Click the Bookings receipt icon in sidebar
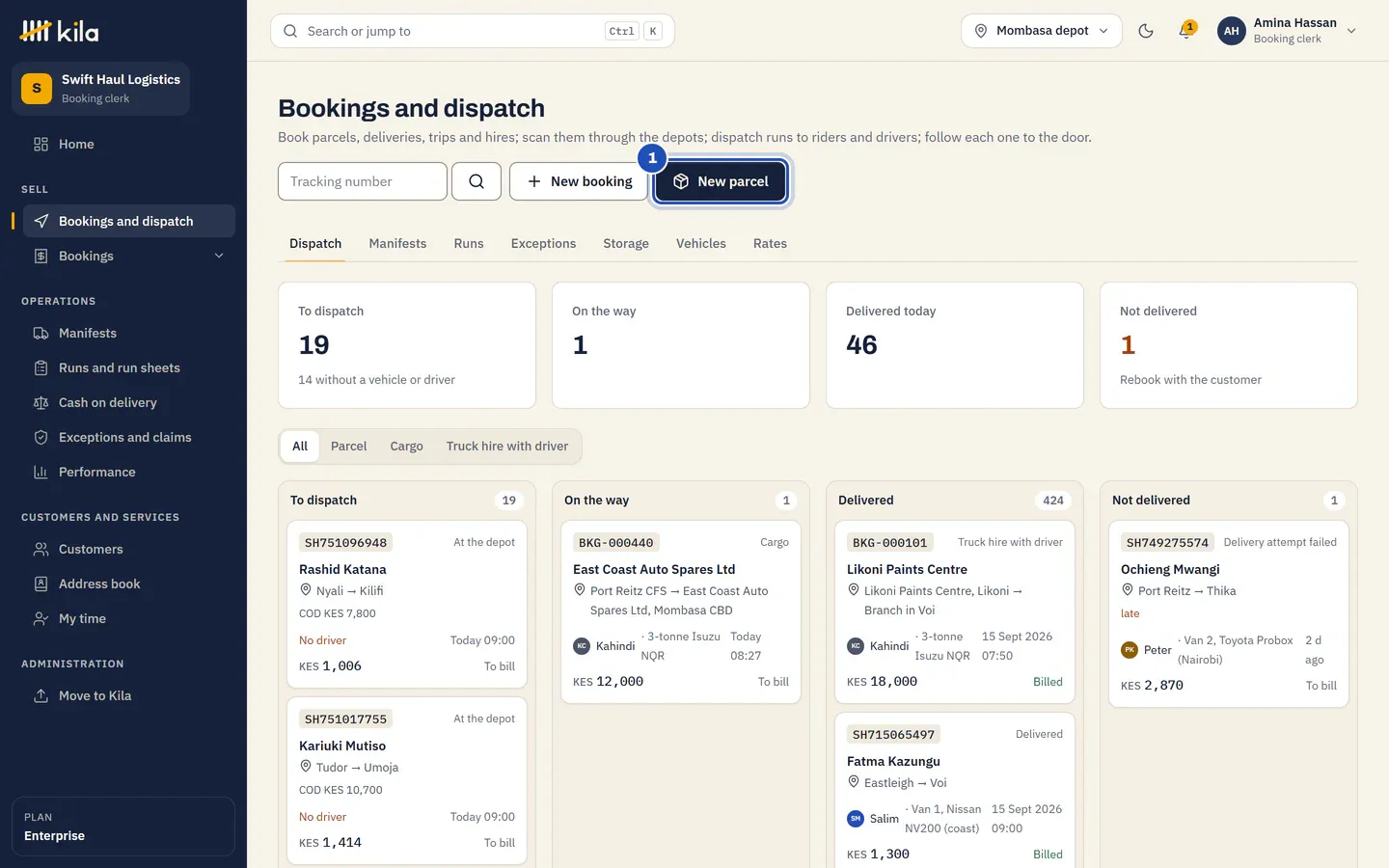This screenshot has width=1389, height=868. tap(41, 257)
